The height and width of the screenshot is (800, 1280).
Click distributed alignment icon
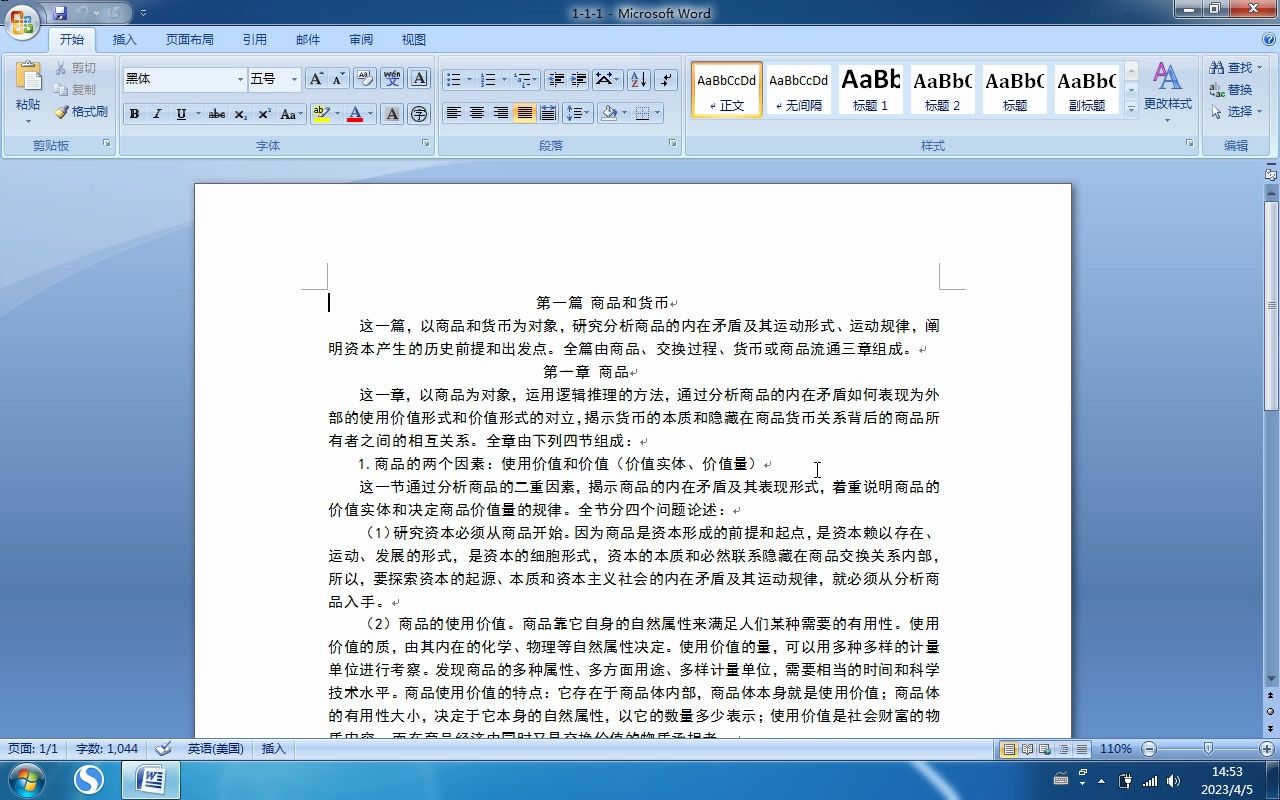[548, 113]
